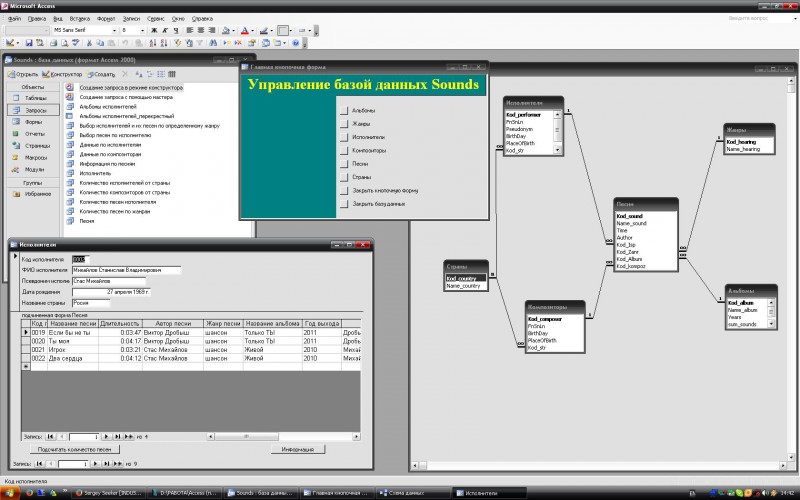The width and height of the screenshot is (800, 500).
Task: Click the font color A swatch
Action: [244, 31]
